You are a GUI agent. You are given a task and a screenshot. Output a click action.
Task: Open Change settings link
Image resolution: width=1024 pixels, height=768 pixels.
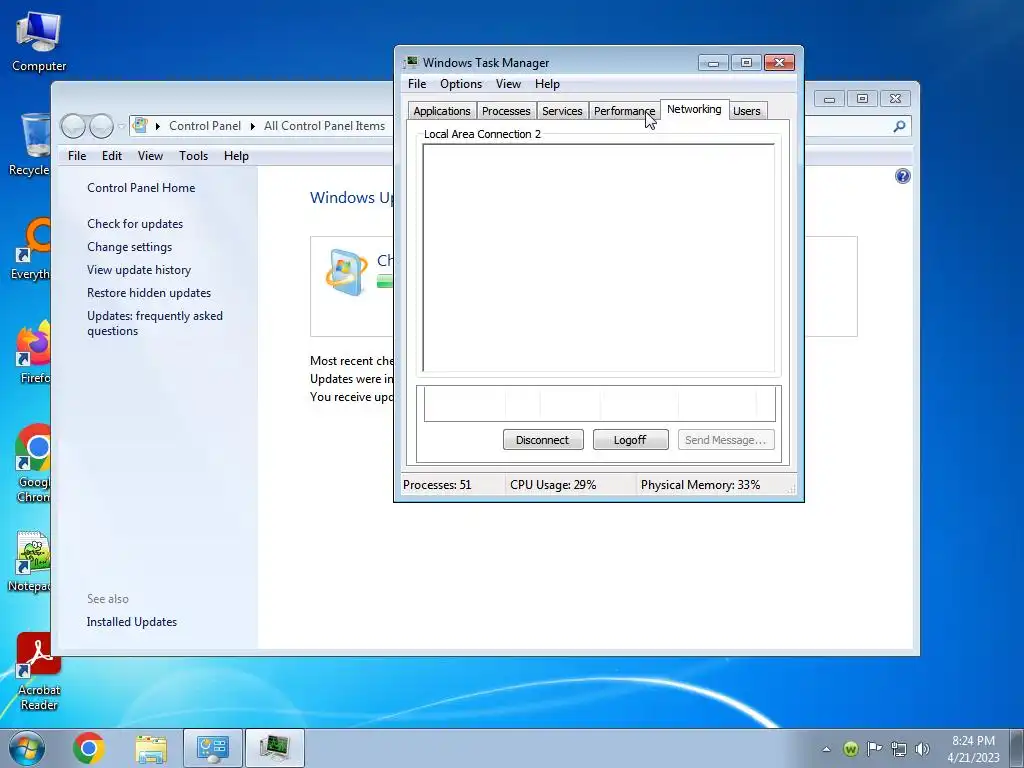[129, 247]
